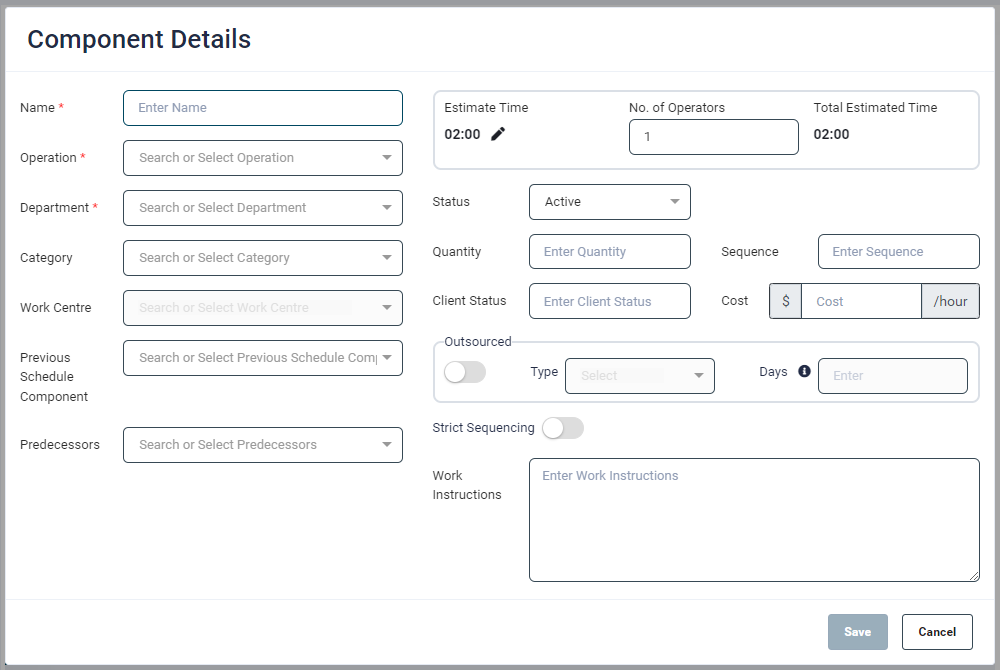The width and height of the screenshot is (1000, 670).
Task: Click the Cost input field
Action: tap(860, 301)
